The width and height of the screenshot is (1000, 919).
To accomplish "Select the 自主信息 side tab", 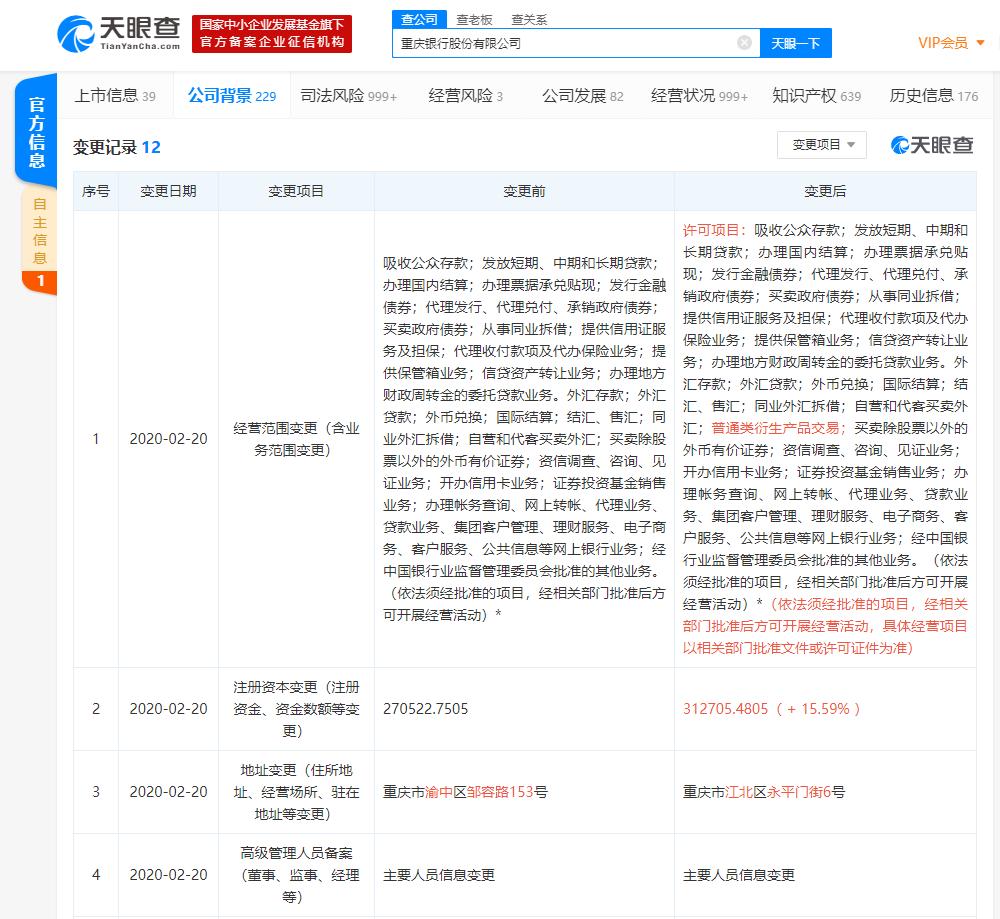I will tap(40, 241).
